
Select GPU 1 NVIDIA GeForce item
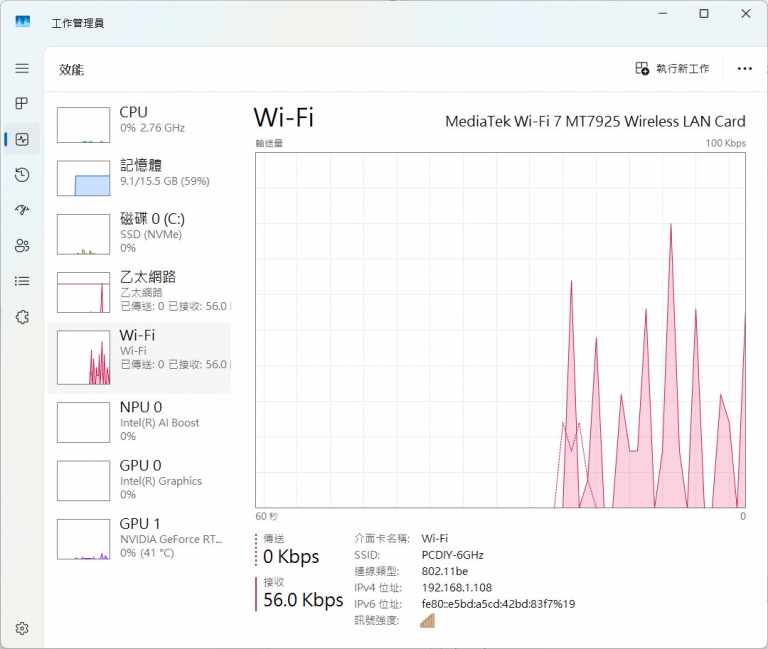(x=140, y=538)
